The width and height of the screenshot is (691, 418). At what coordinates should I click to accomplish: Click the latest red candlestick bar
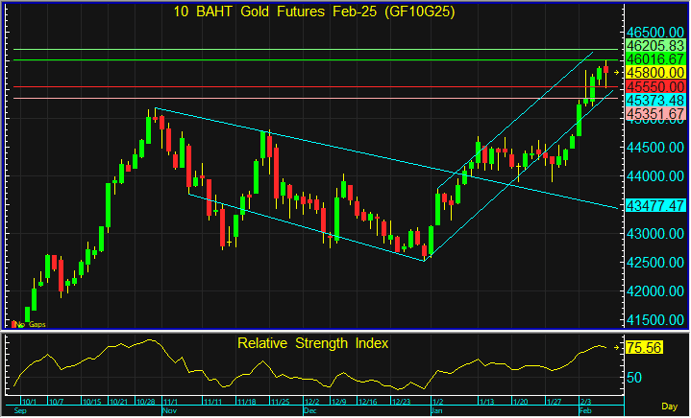(605, 69)
